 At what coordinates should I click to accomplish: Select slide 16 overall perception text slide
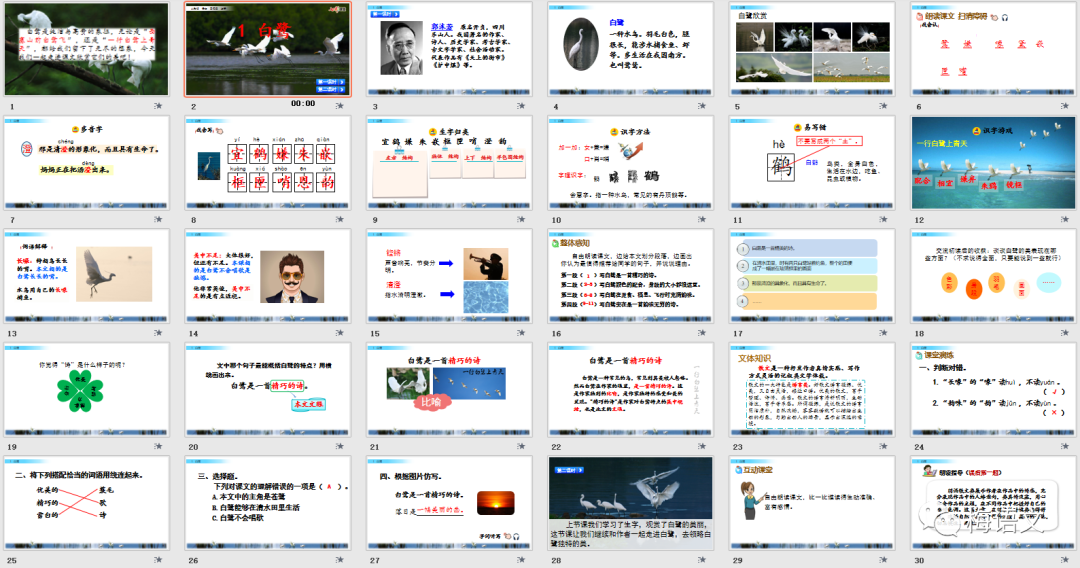[x=631, y=276]
